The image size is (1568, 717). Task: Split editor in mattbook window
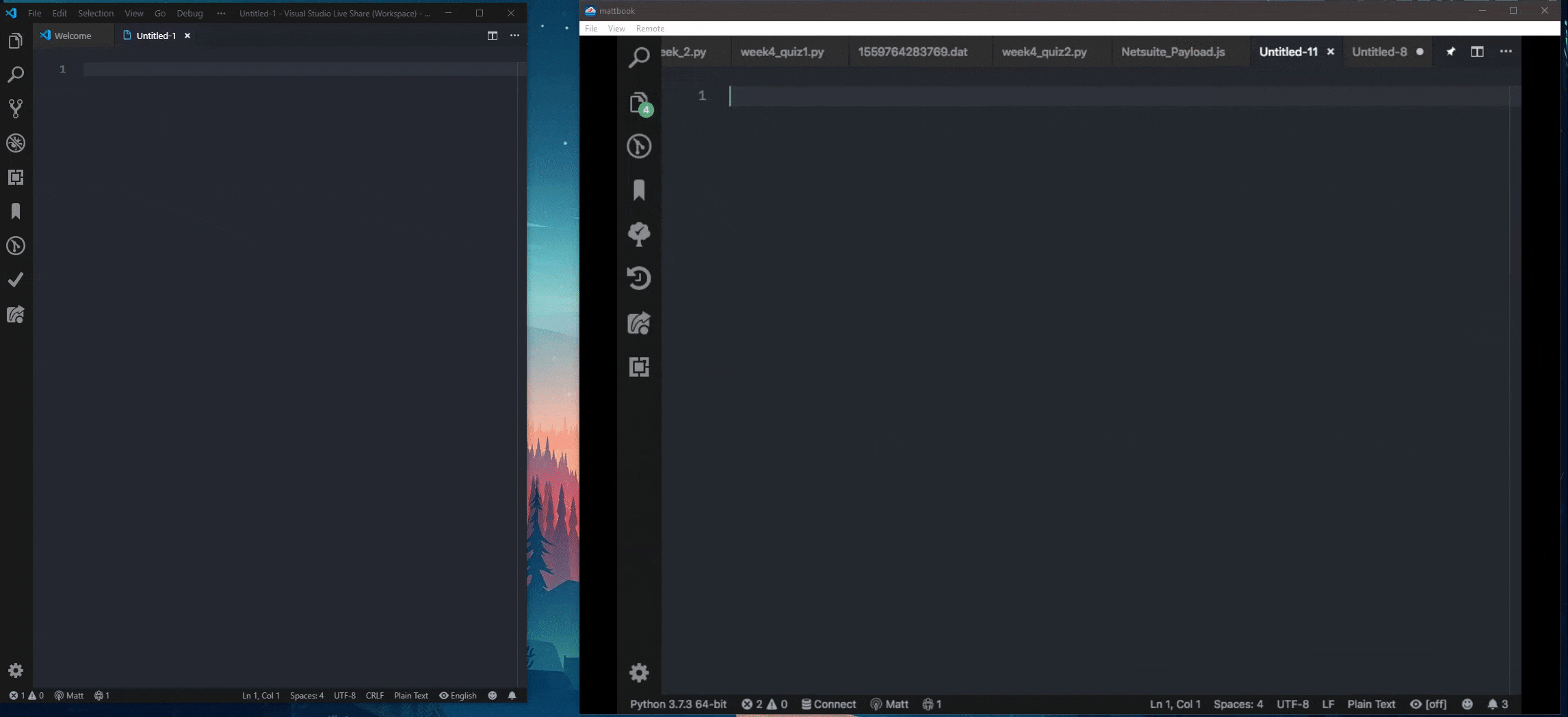(x=1477, y=51)
